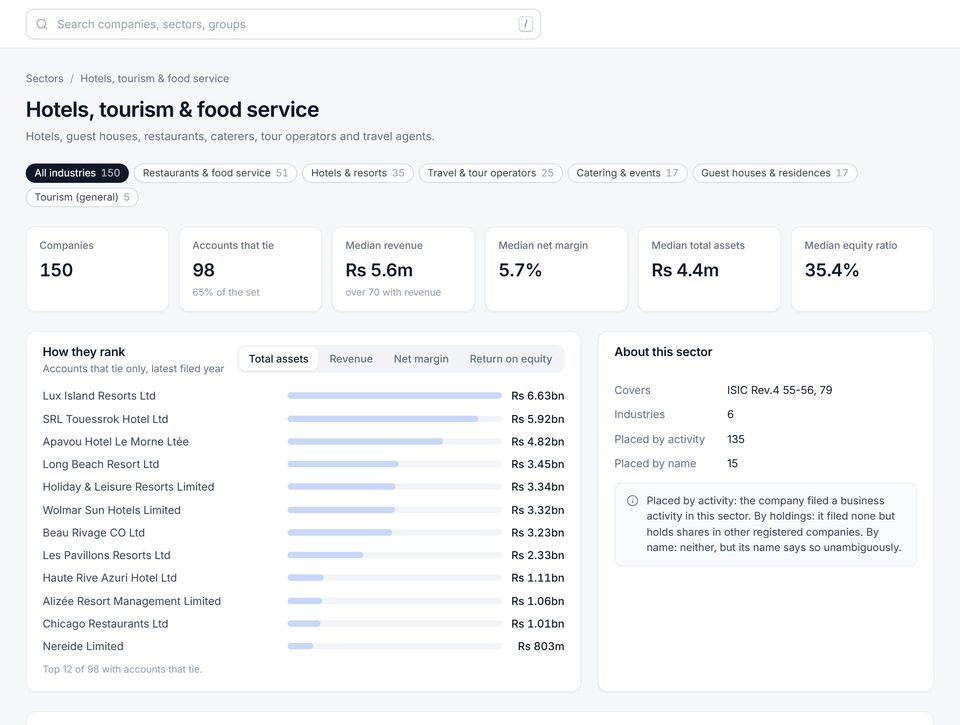
Task: Click the Rs 4.82bn value
Action: pos(538,441)
